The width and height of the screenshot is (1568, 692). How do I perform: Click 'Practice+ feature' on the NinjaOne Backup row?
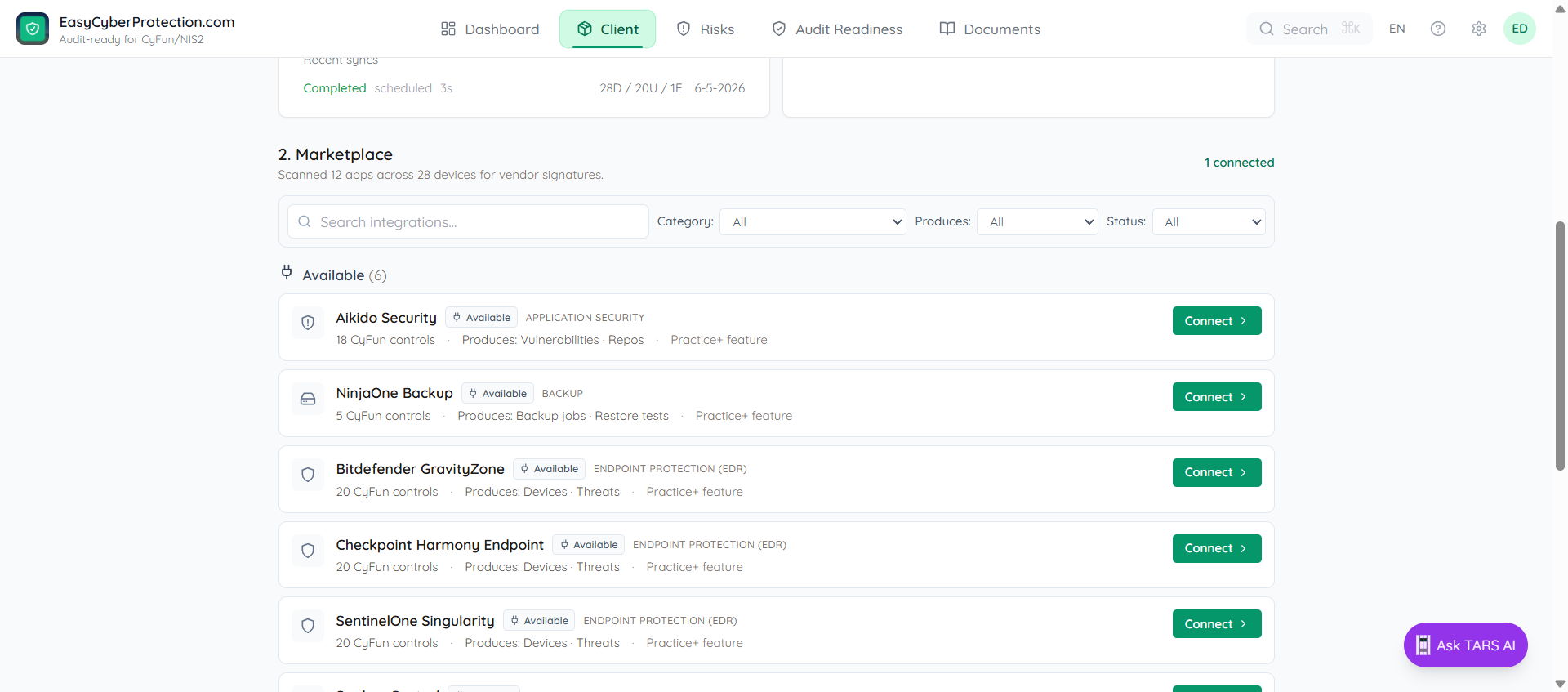coord(744,416)
